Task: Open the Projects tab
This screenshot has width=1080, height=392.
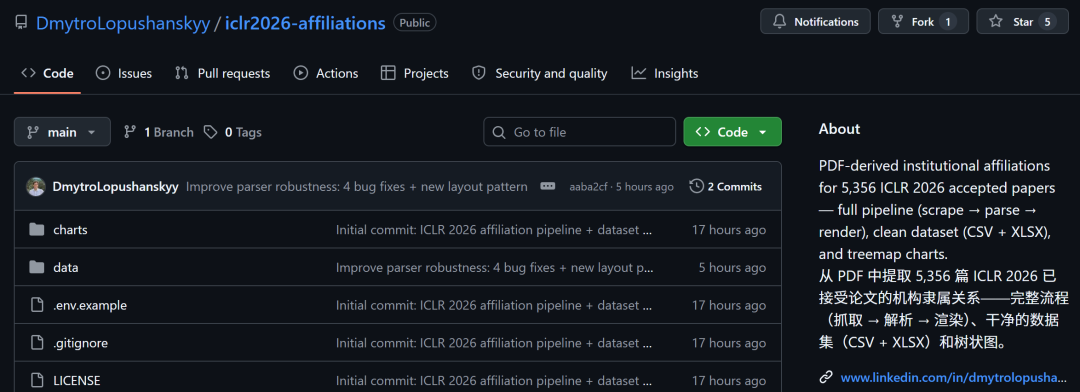Action: [415, 73]
